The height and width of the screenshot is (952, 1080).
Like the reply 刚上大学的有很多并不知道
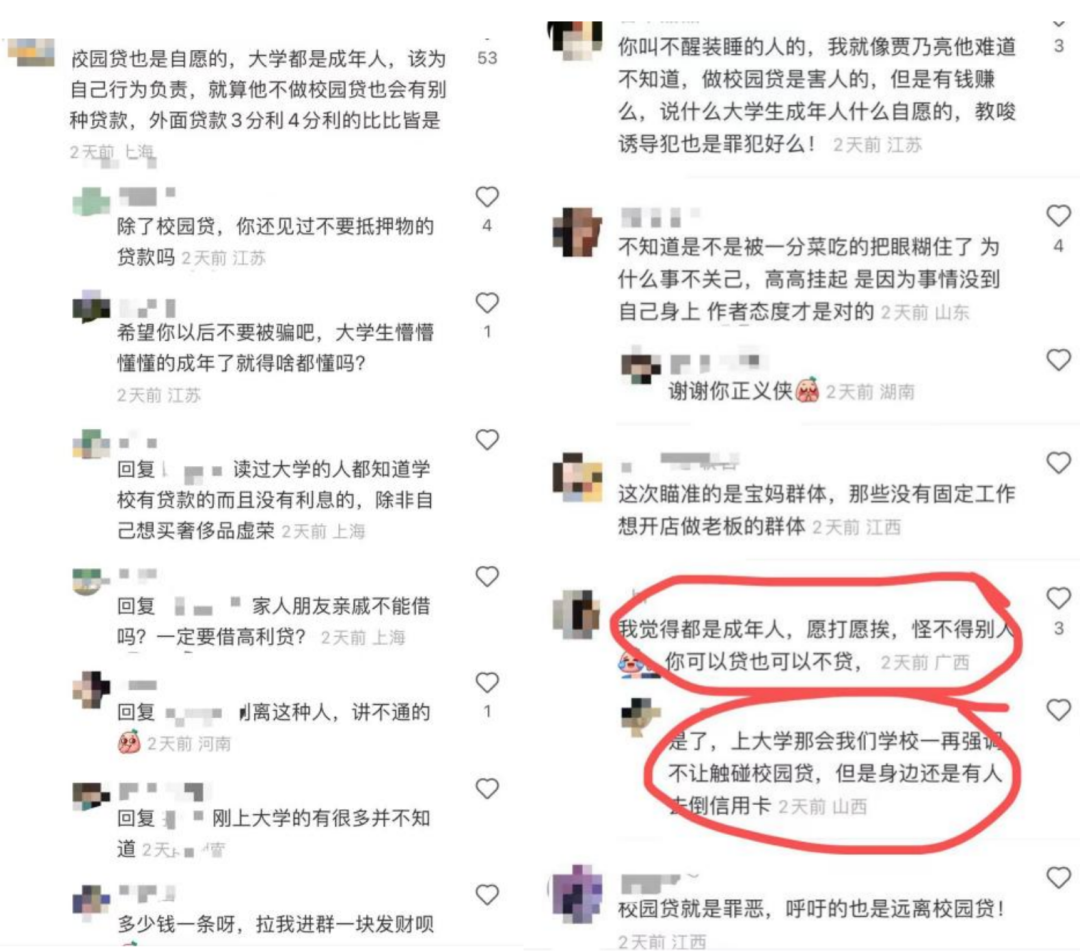(x=487, y=788)
